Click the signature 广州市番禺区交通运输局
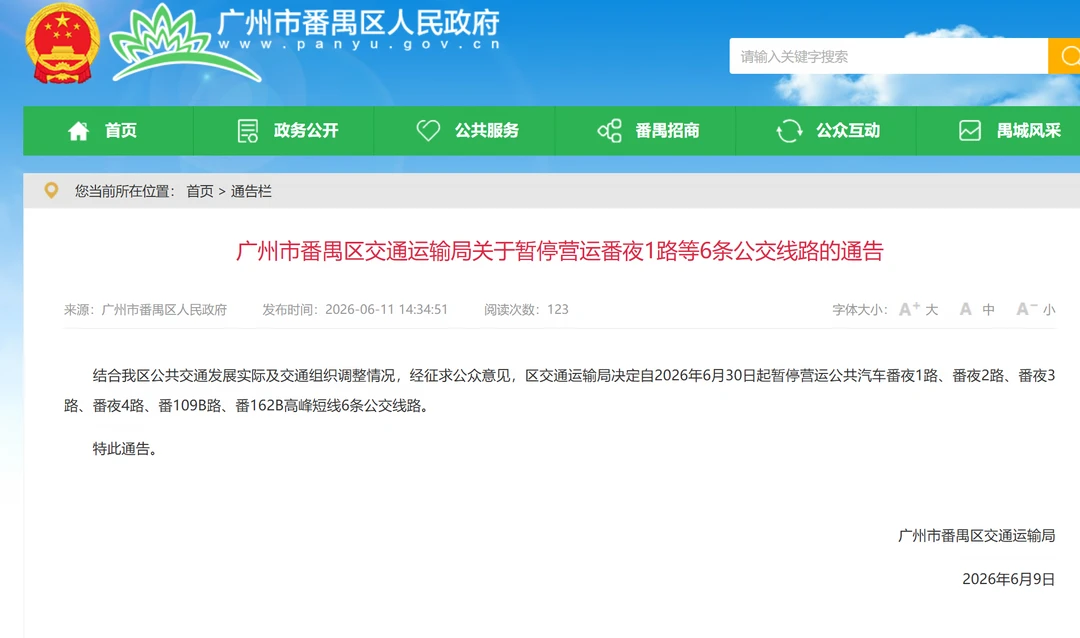Image resolution: width=1080 pixels, height=638 pixels. (976, 535)
